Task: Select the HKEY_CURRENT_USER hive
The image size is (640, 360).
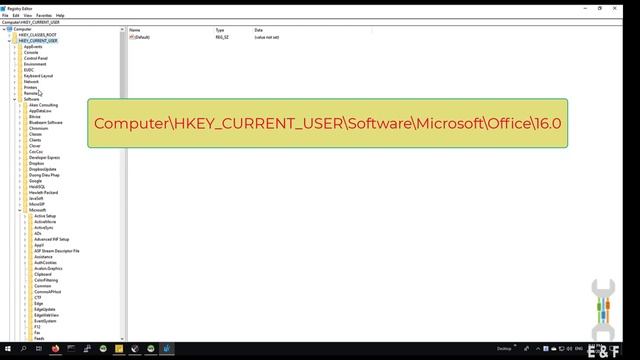Action: tap(38, 41)
